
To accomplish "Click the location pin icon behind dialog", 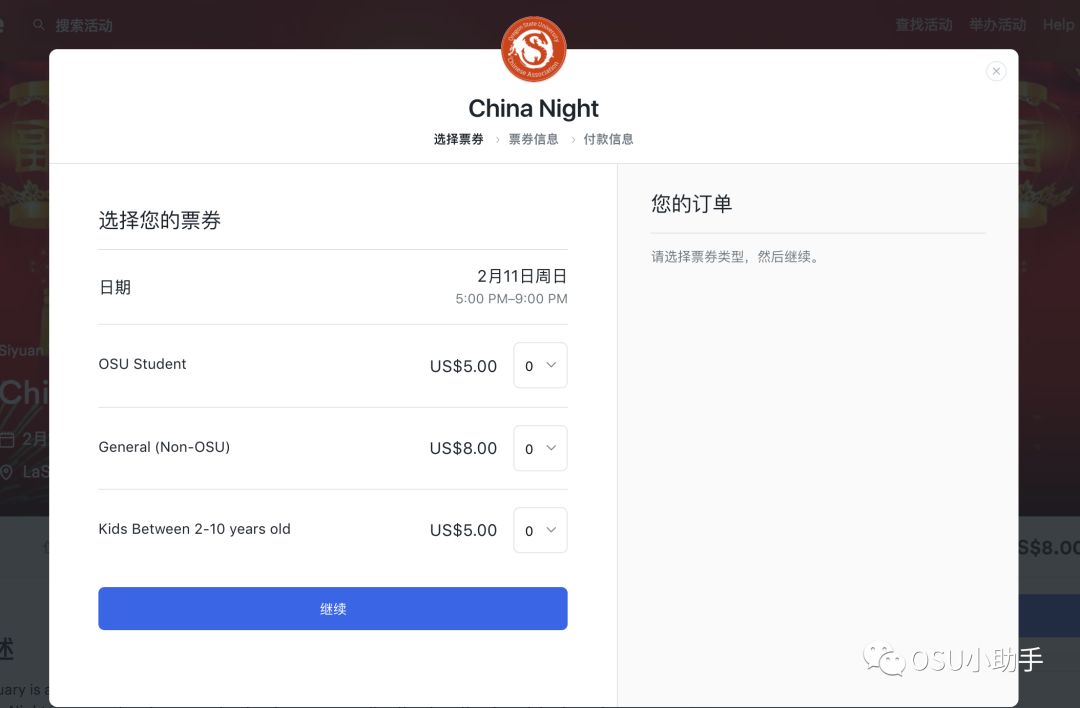I will [x=7, y=472].
